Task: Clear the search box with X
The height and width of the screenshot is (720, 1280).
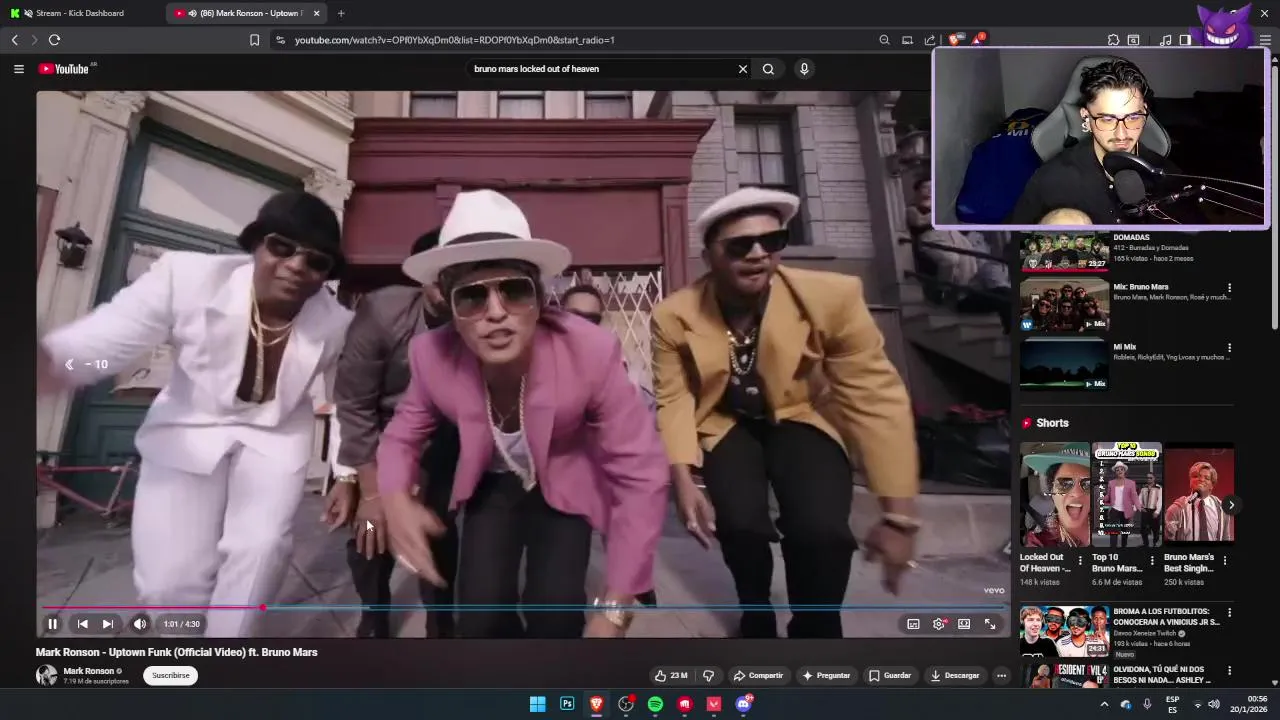Action: (x=743, y=69)
